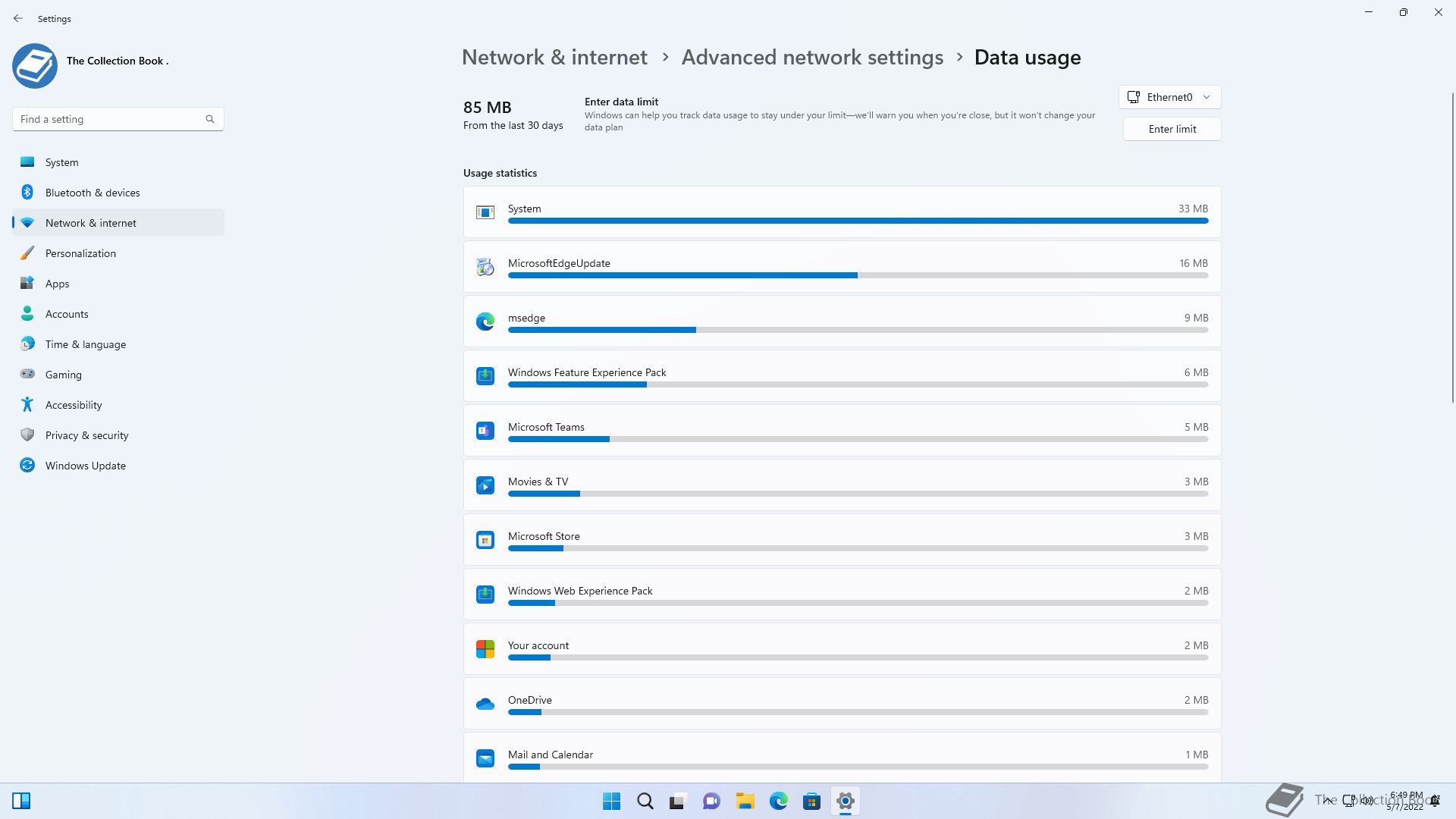This screenshot has height=819, width=1456.
Task: Click the msedge browser icon in list
Action: coord(485,322)
